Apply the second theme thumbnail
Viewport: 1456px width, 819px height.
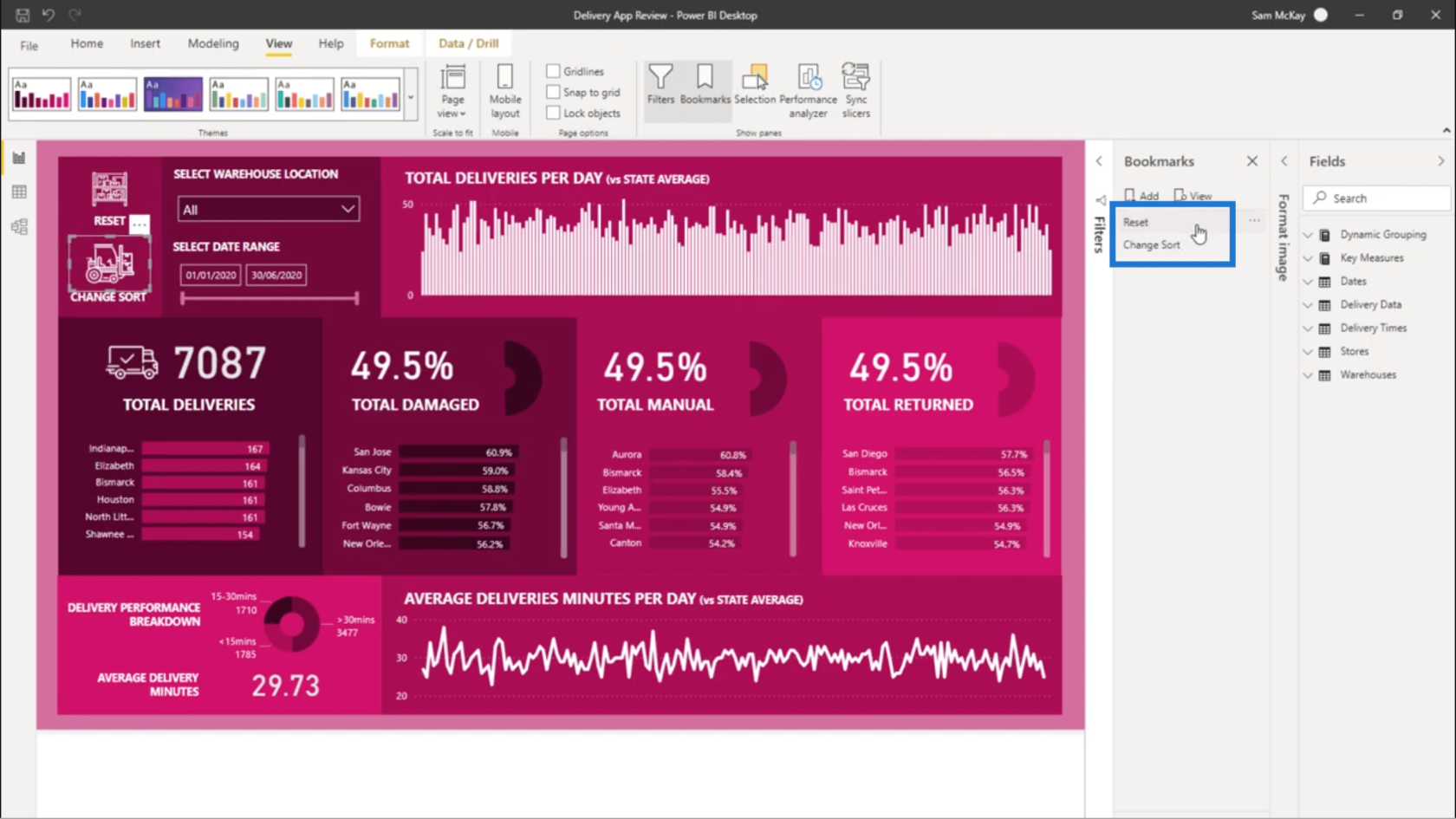click(x=107, y=94)
